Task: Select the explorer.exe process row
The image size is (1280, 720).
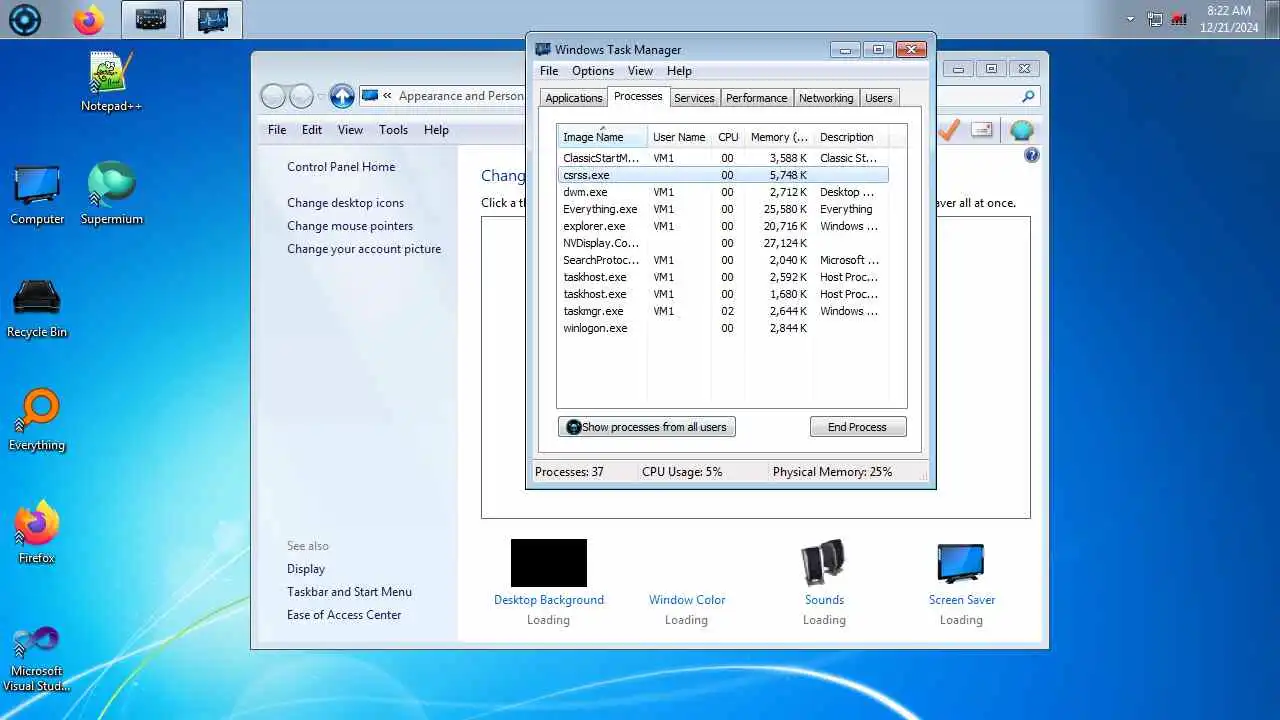Action: click(723, 226)
